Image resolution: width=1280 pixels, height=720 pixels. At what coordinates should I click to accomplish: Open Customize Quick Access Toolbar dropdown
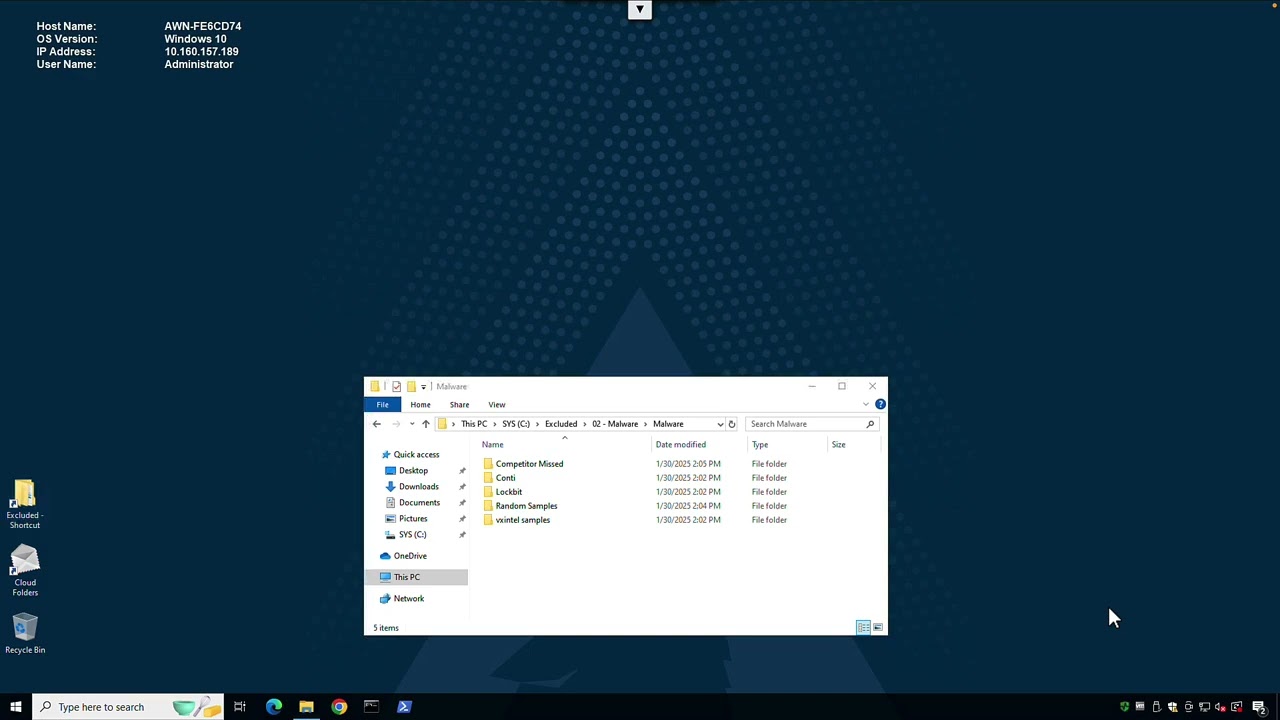423,386
